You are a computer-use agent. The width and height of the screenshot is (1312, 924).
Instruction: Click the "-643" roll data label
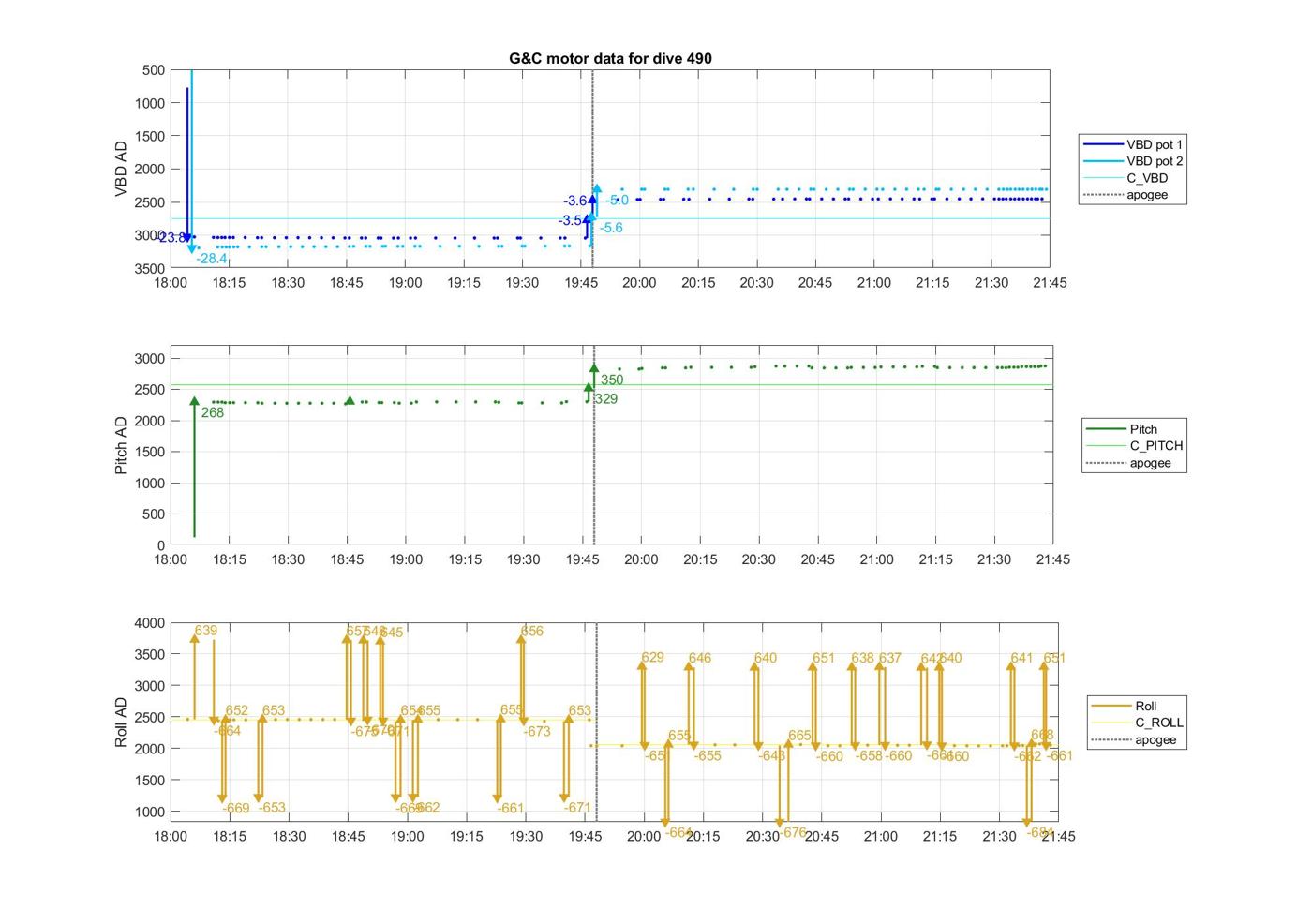[772, 755]
